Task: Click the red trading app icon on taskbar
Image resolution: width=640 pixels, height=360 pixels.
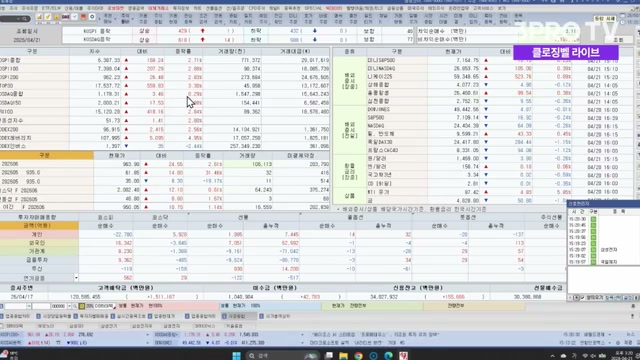Action: click(x=403, y=356)
